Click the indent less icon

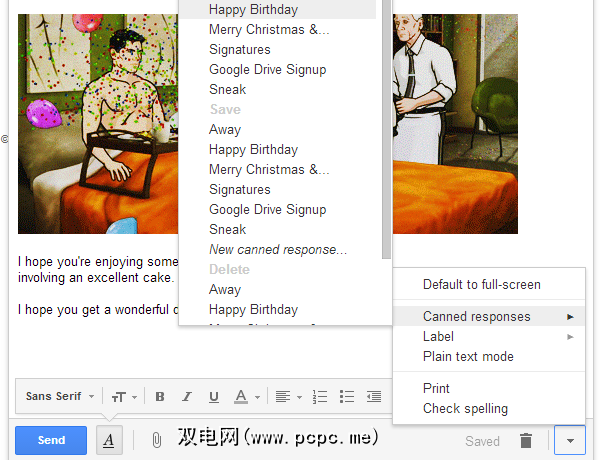[374, 396]
